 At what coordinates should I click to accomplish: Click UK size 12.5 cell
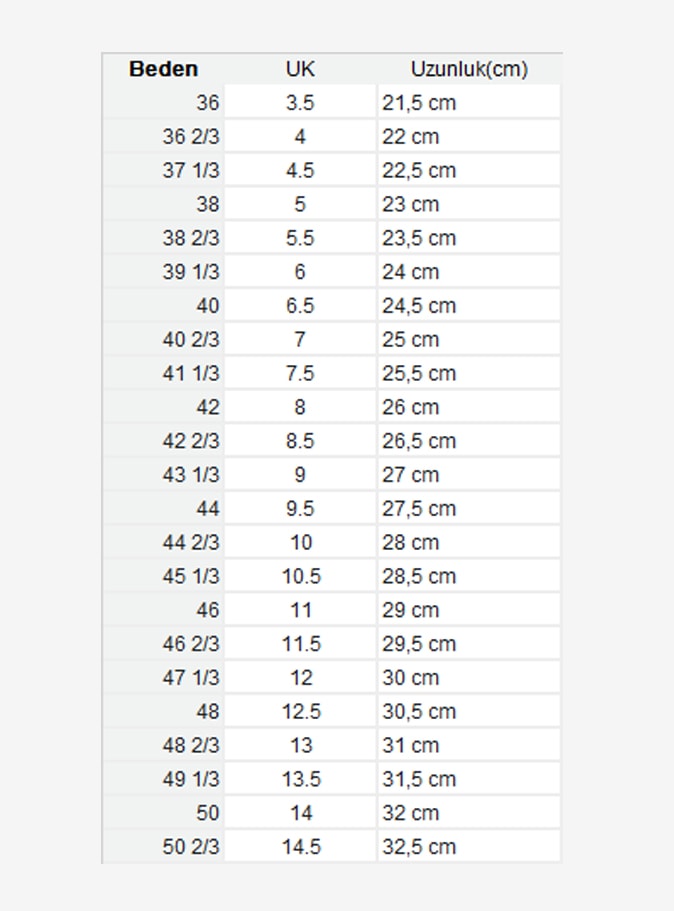[300, 712]
